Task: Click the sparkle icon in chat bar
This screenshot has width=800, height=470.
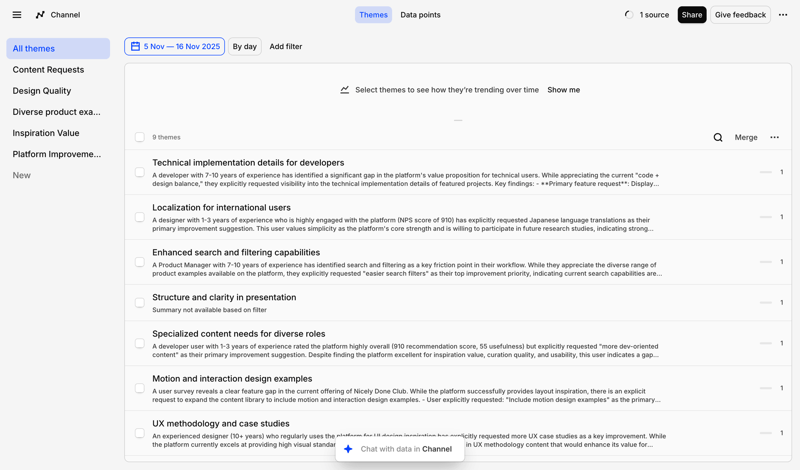Action: pyautogui.click(x=348, y=449)
